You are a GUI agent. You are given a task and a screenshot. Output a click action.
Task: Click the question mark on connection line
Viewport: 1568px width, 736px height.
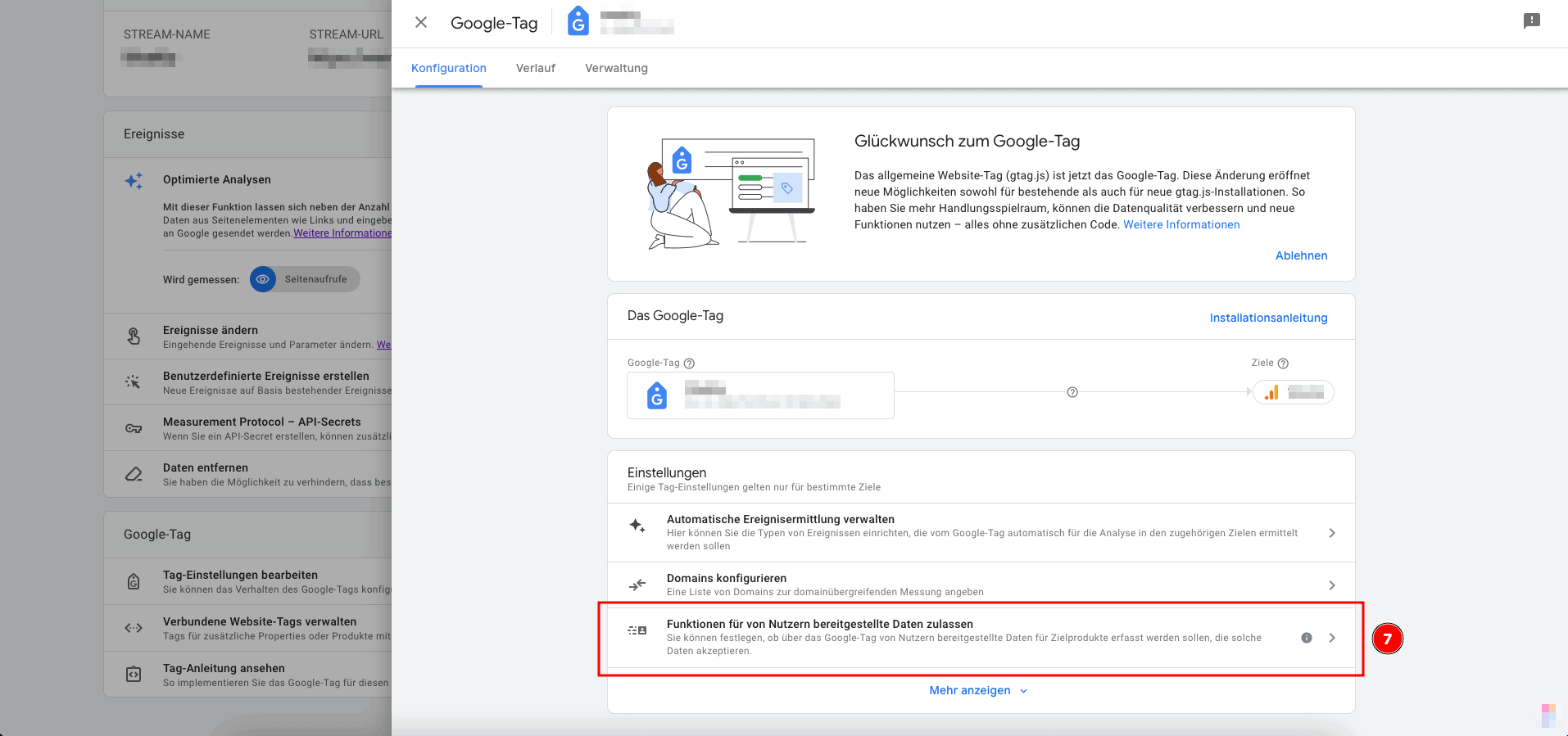coord(1072,392)
